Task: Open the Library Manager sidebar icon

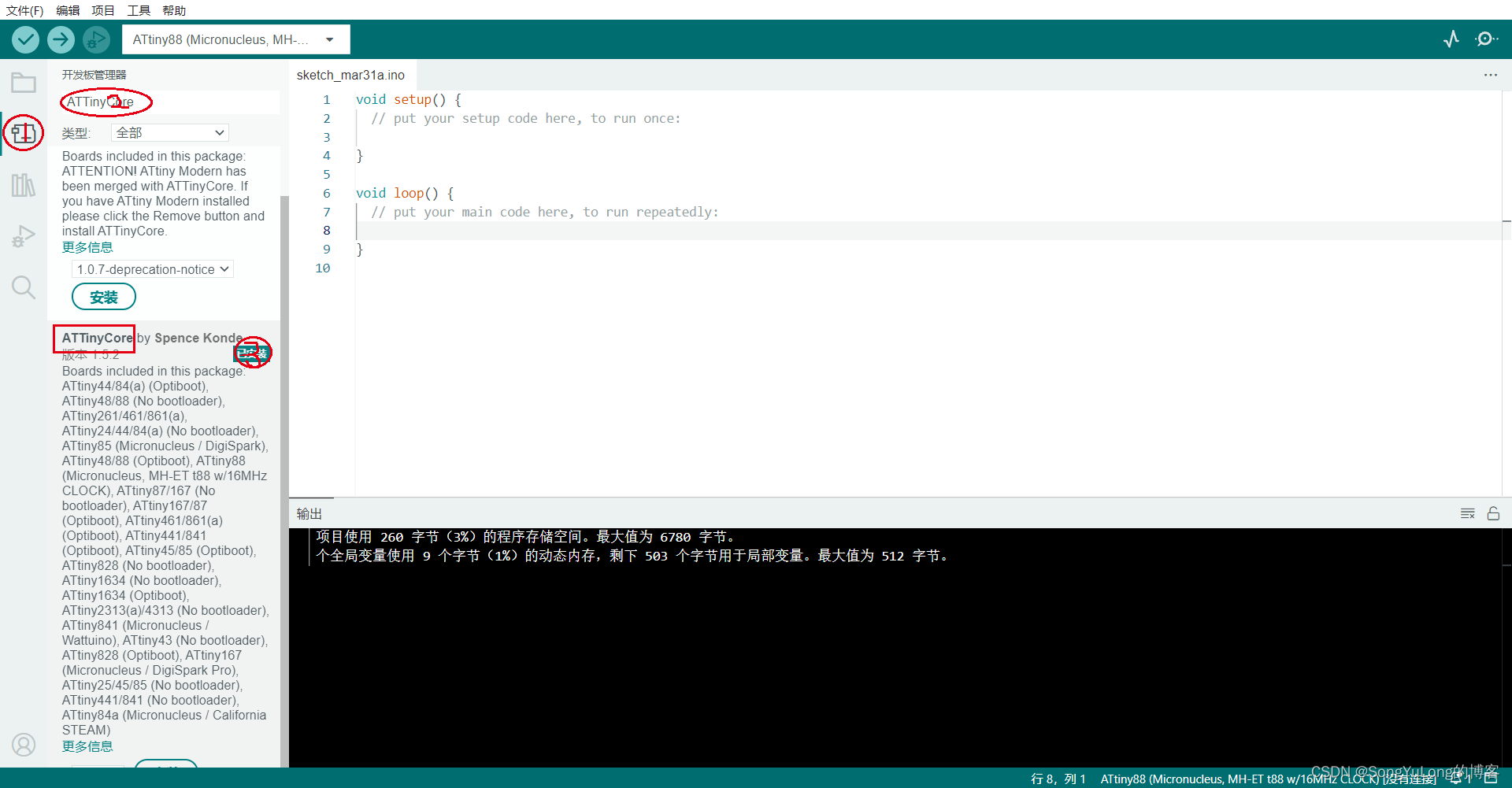Action: click(x=23, y=184)
